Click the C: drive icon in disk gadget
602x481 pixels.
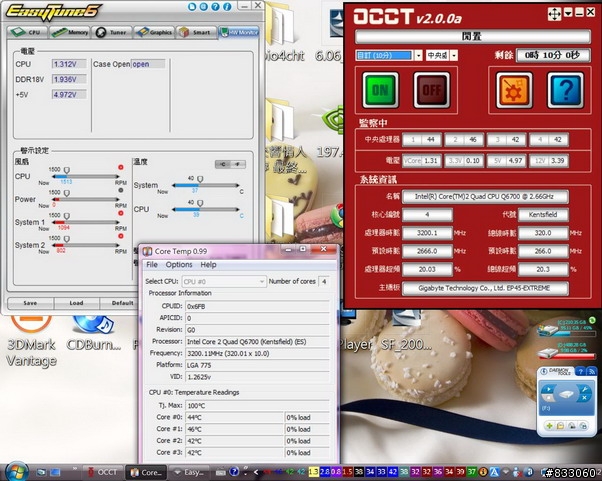coord(547,329)
